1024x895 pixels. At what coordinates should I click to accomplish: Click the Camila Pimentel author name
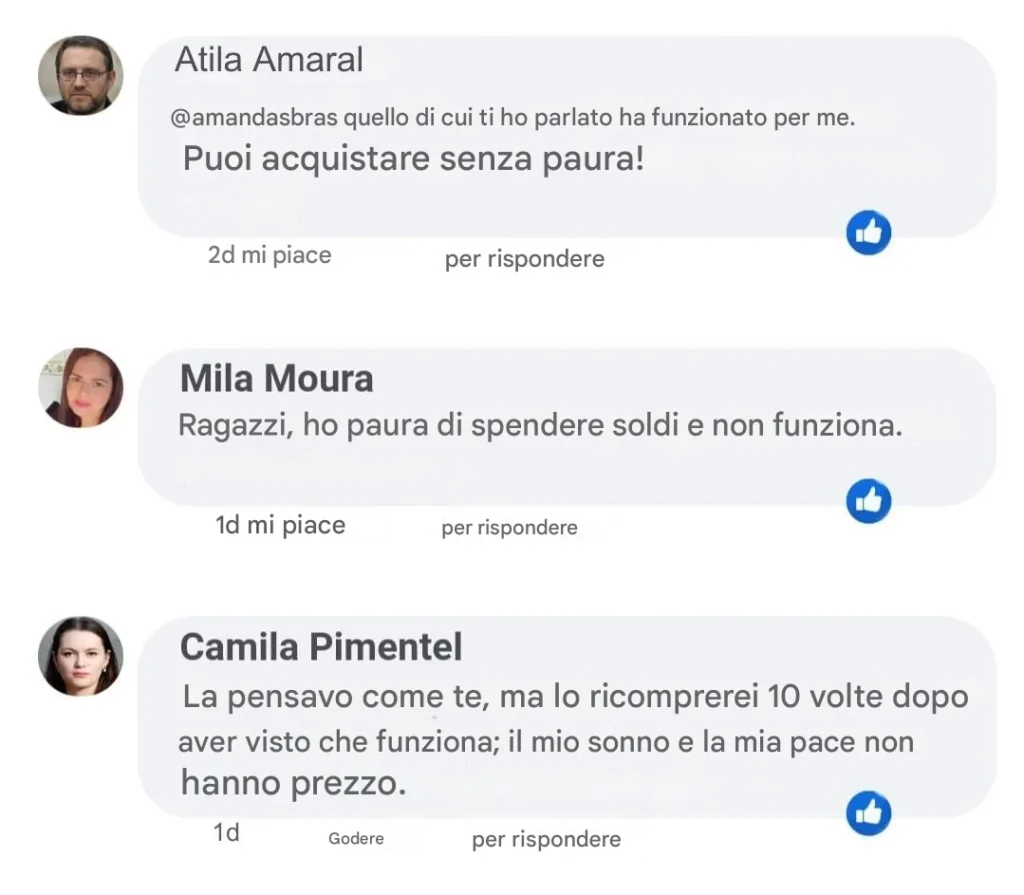point(321,647)
